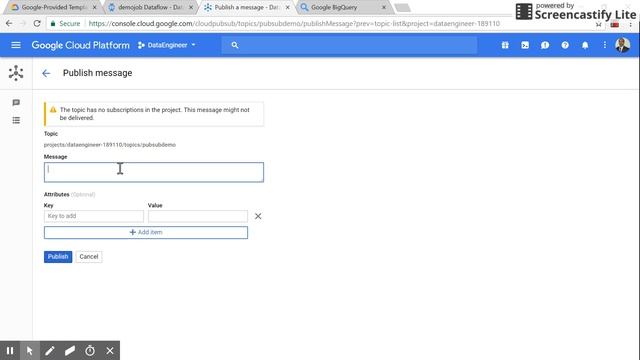Close the Screencastify toolbar
This screenshot has width=640, height=360.
click(x=110, y=351)
